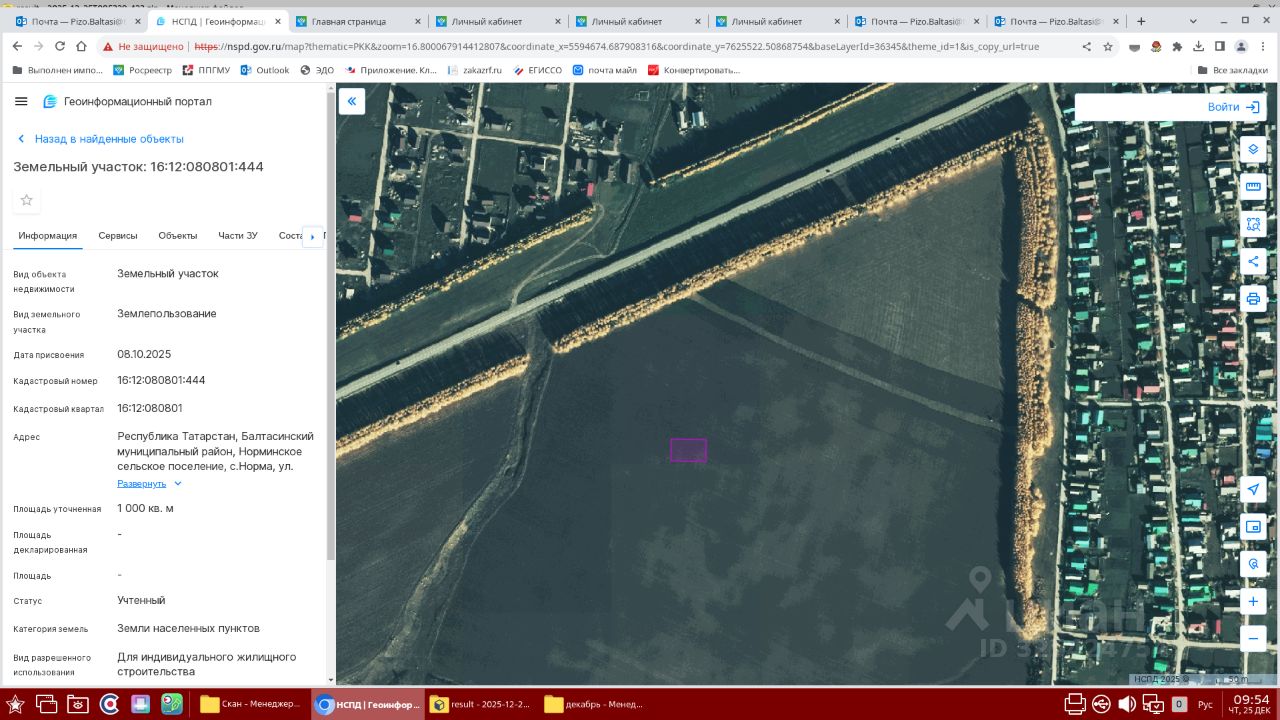This screenshot has width=1280, height=720.
Task: Open the browser home page
Action: [82, 46]
